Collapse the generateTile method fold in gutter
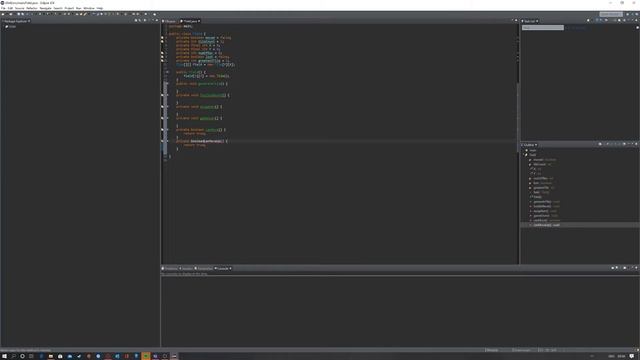This screenshot has width=640, height=360. pos(167,84)
